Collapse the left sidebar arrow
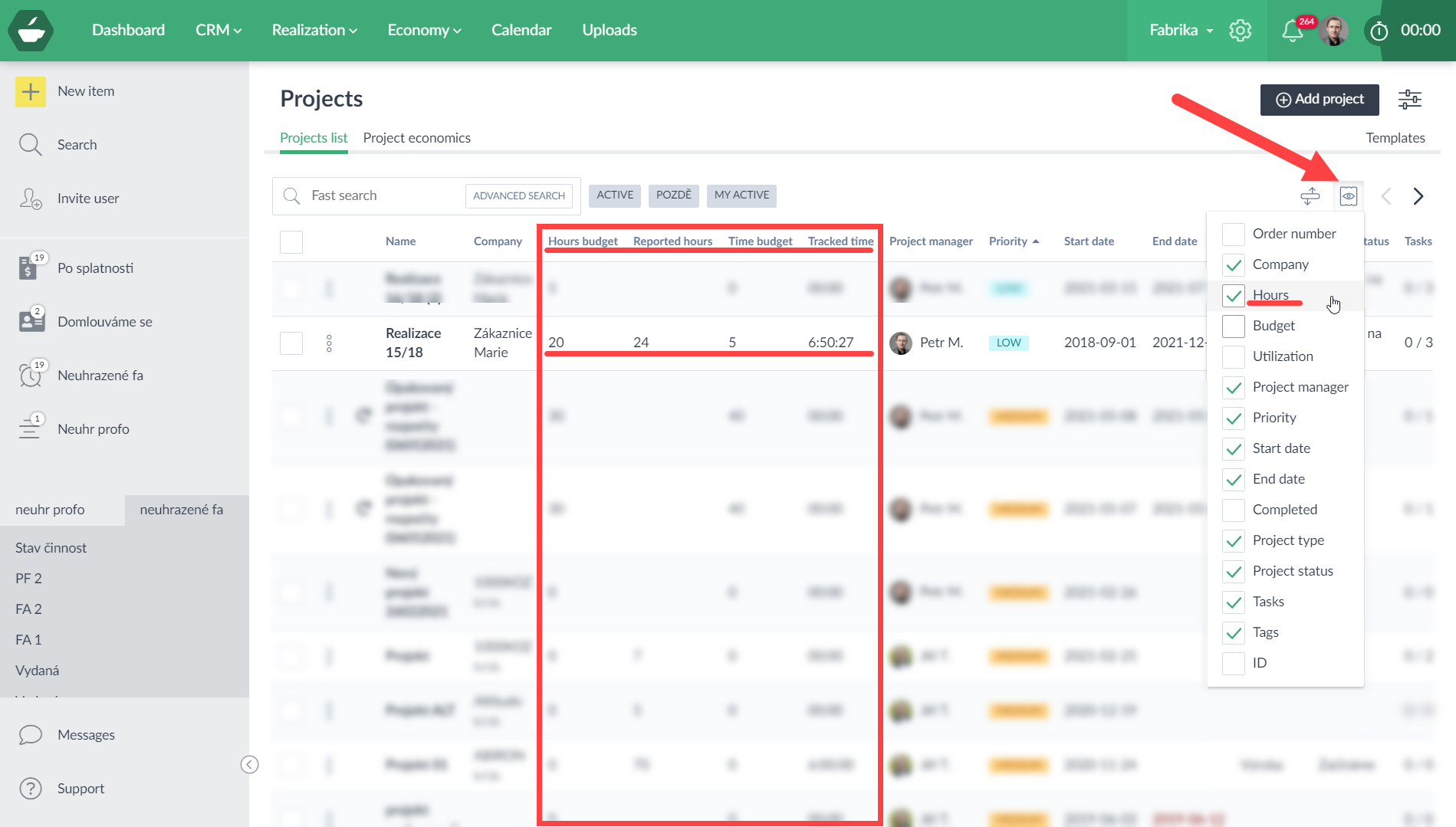The height and width of the screenshot is (827, 1456). tap(249, 764)
